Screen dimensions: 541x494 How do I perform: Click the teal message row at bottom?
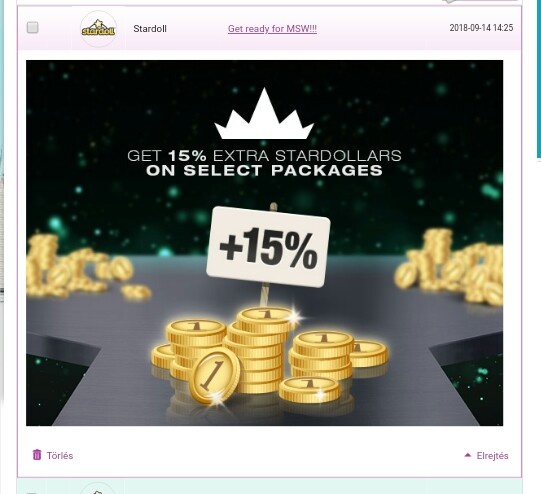point(269,486)
